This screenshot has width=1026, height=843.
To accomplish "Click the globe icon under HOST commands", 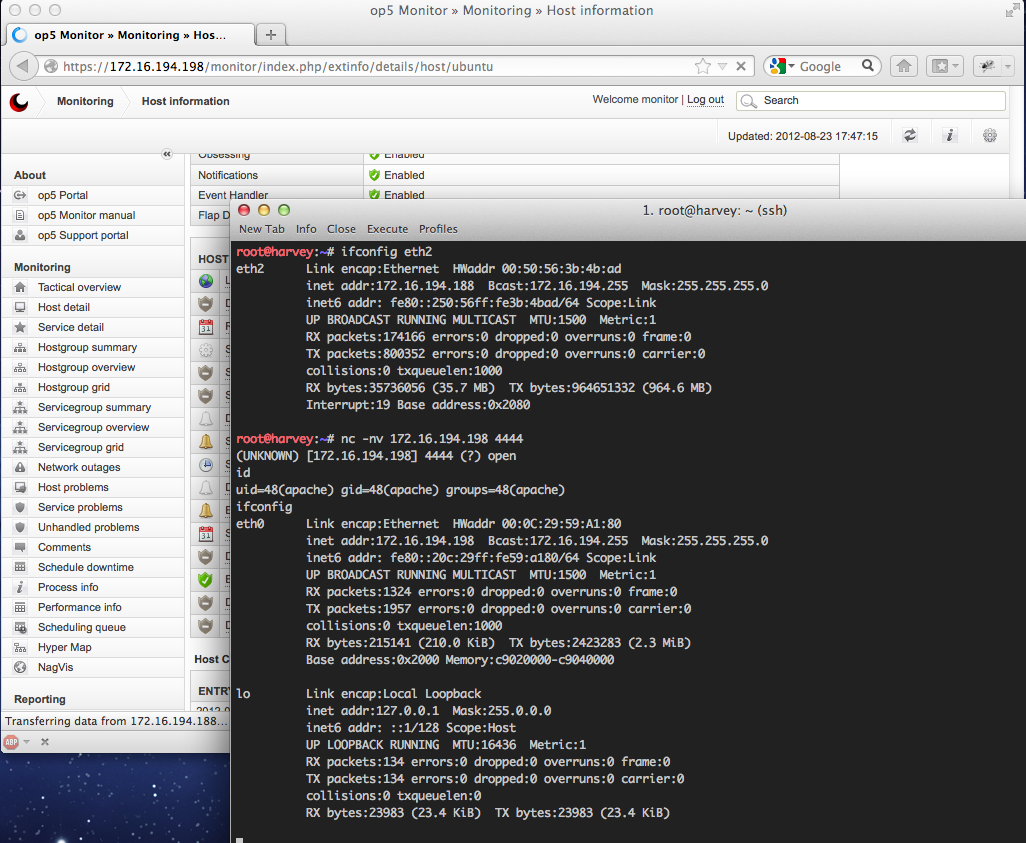I will coord(206,281).
